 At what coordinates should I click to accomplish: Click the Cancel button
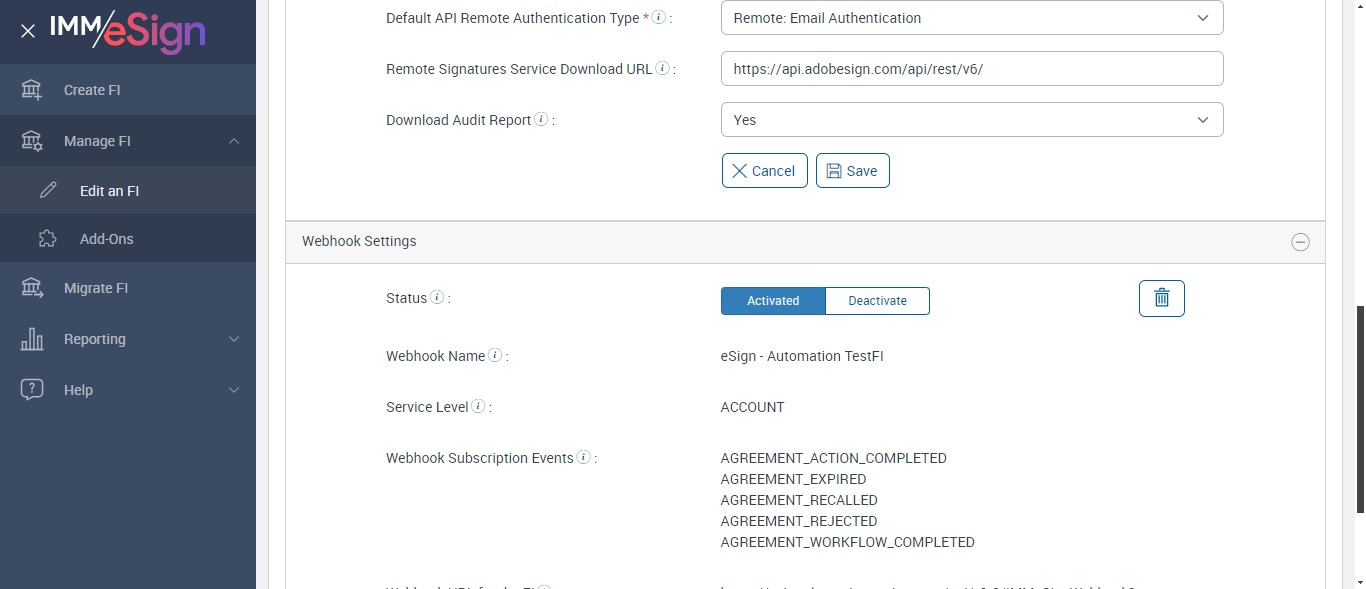(764, 171)
